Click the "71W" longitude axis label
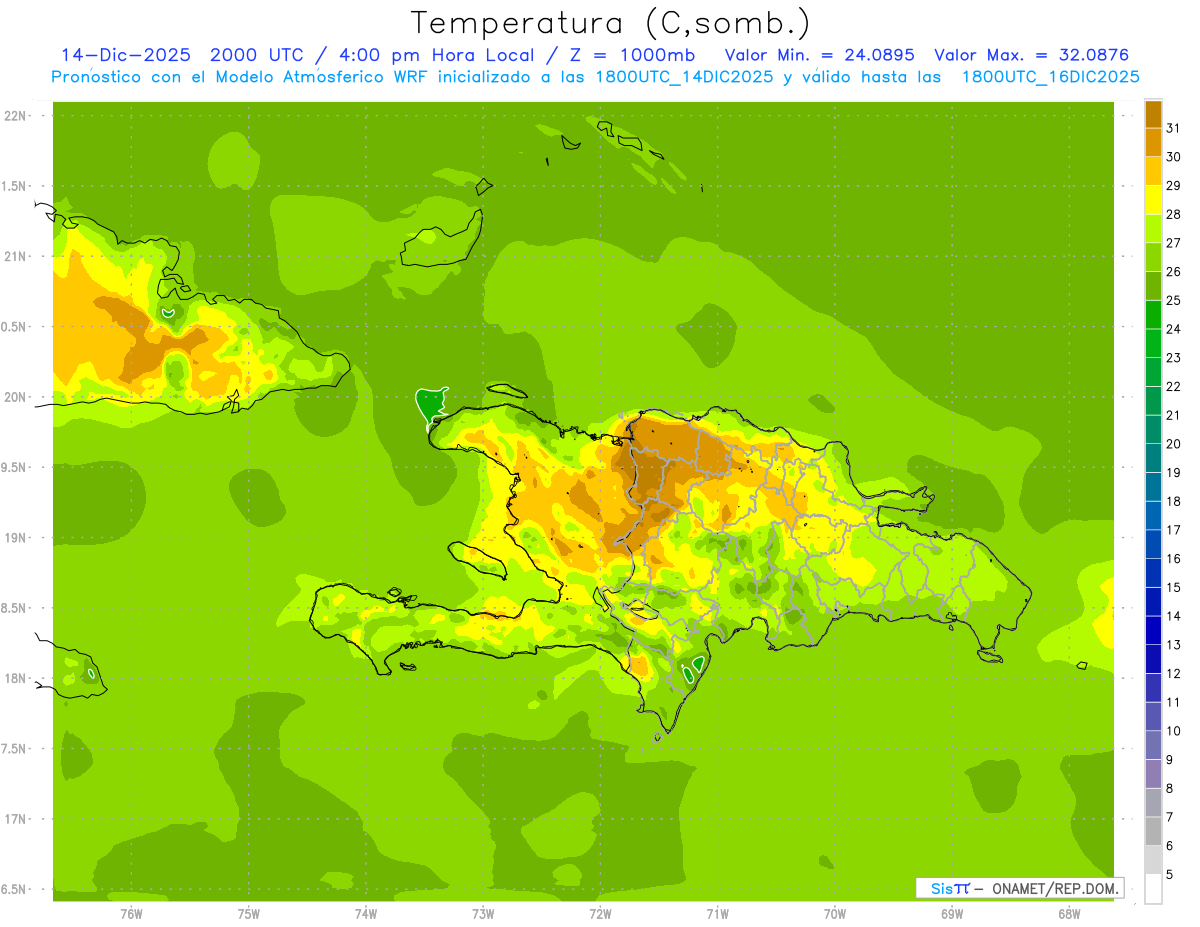 [717, 913]
